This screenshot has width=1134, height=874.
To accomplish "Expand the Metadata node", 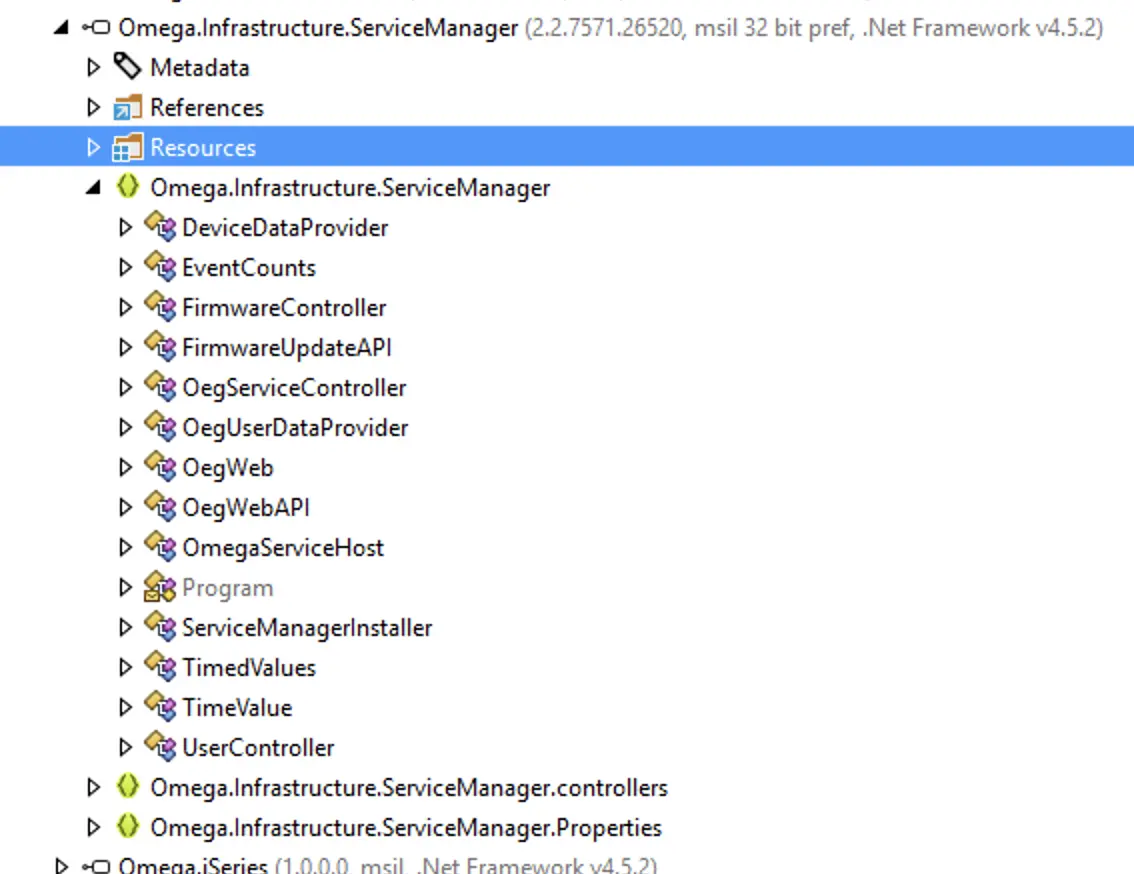I will pyautogui.click(x=94, y=68).
